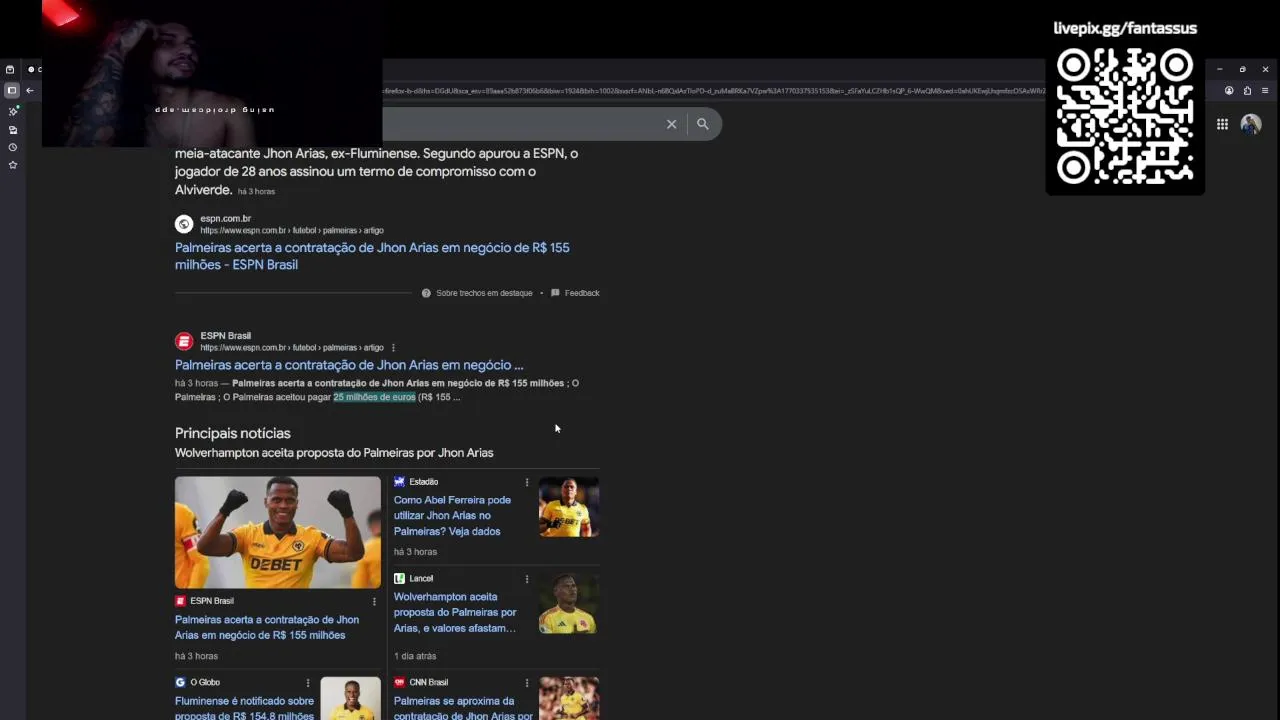Open the Google apps grid
Image resolution: width=1280 pixels, height=720 pixels.
(1222, 124)
